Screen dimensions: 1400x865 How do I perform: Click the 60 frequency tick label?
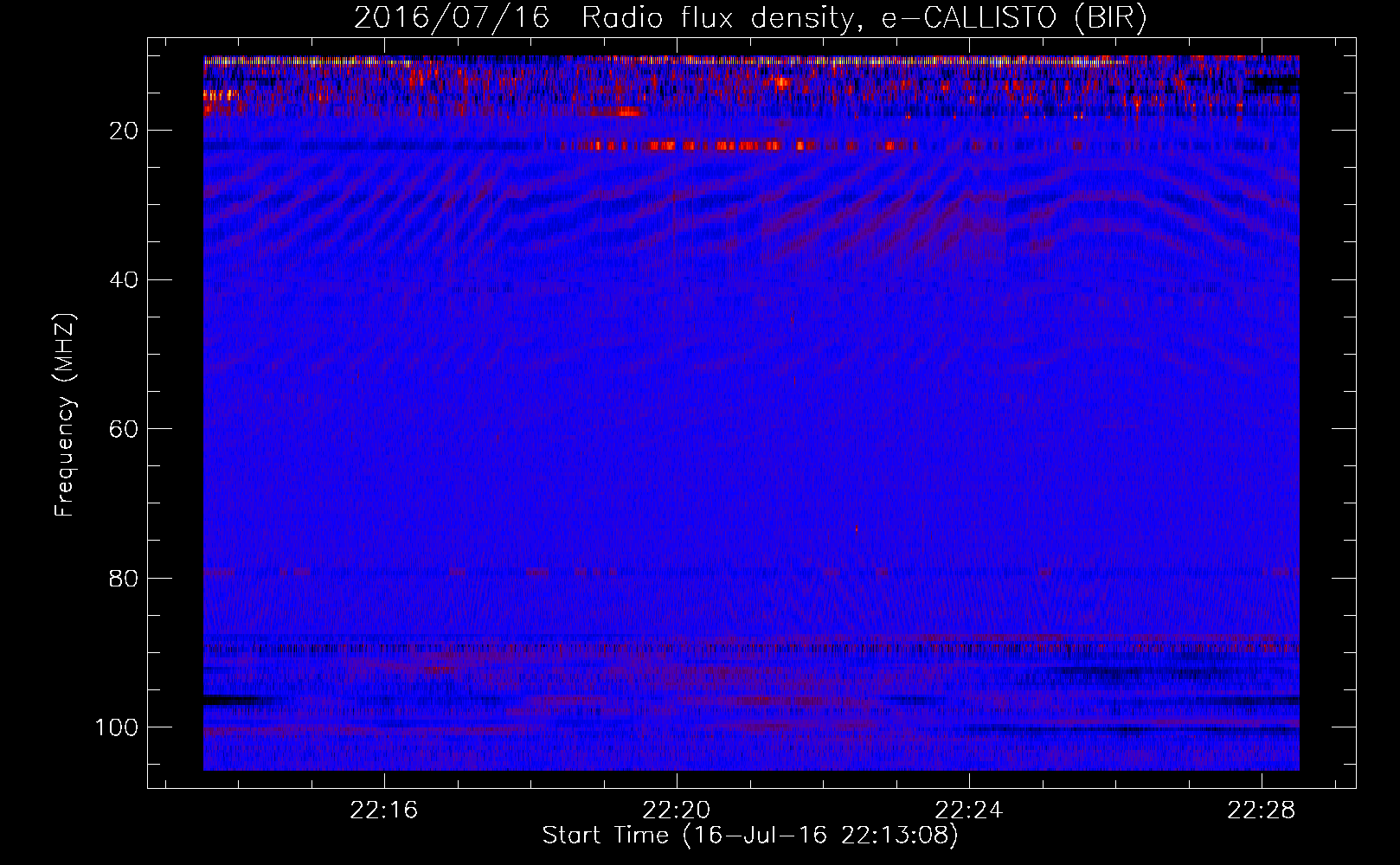(124, 429)
